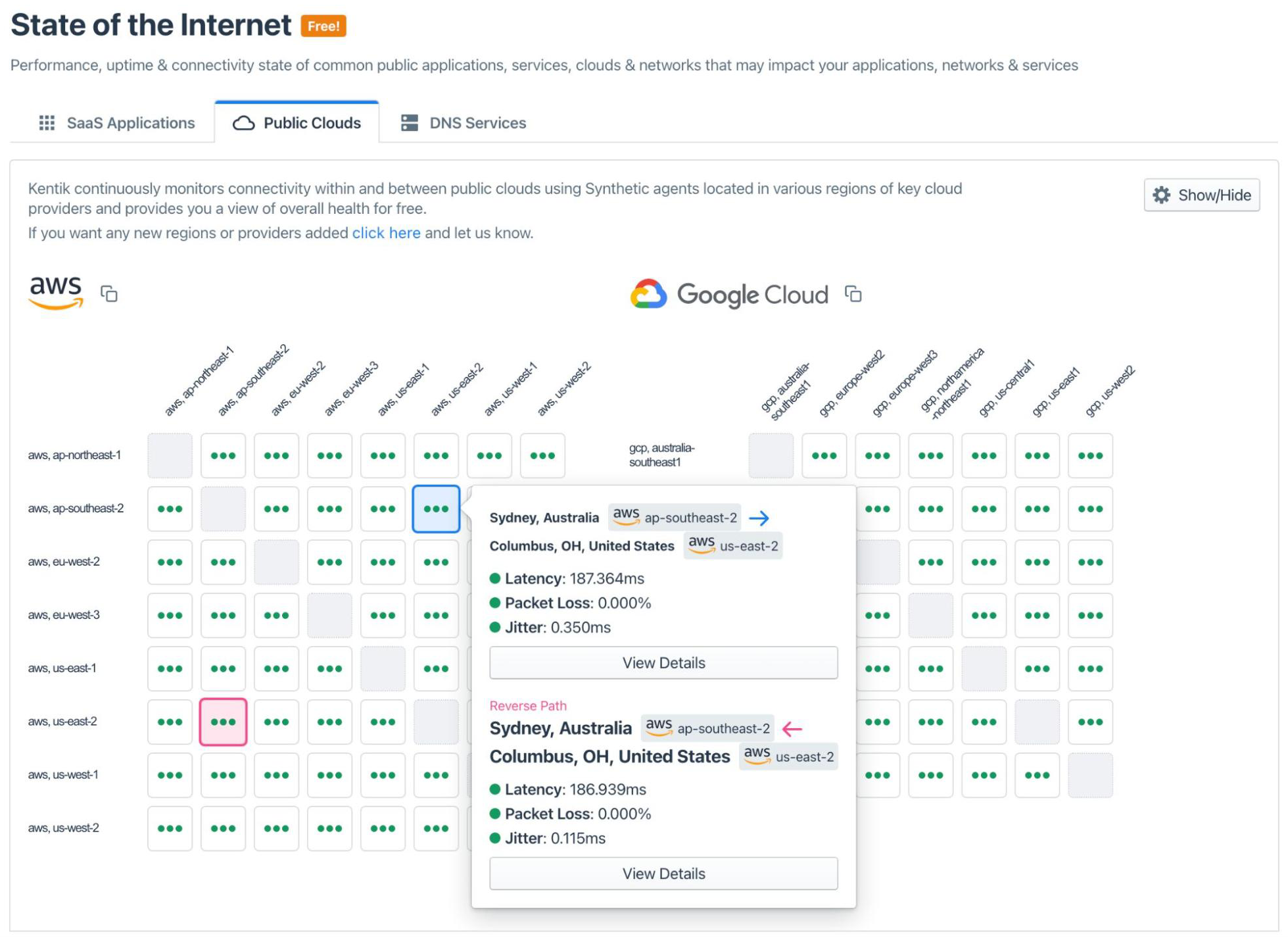Click the Show/Hide settings gear icon
This screenshot has height=942, width=1288.
pos(1162,195)
